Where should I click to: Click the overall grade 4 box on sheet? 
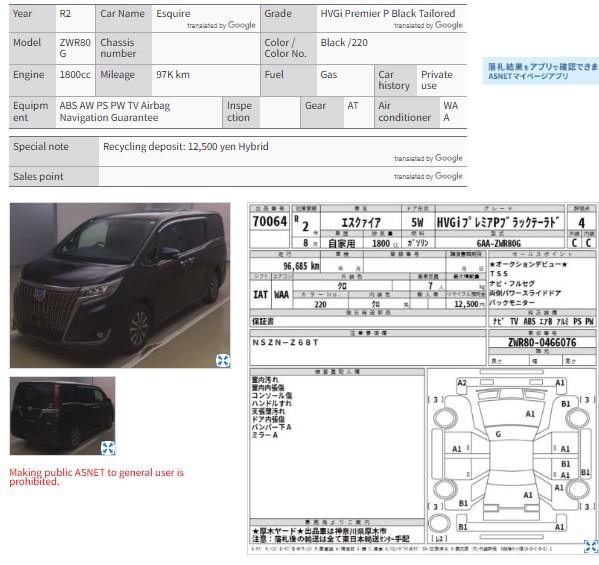581,222
